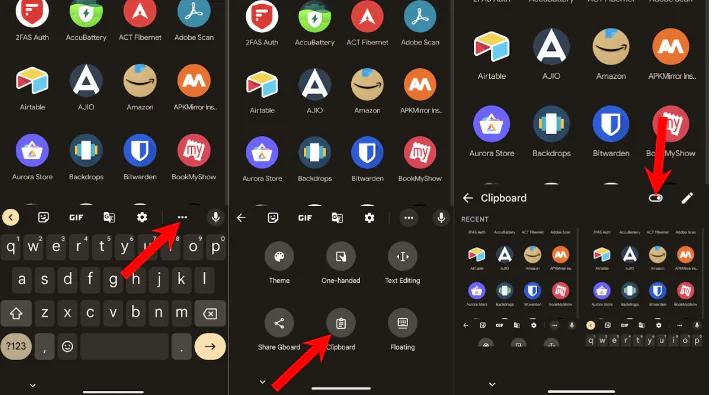Tap the microphone icon in Gboard options toolbar
The image size is (712, 395).
coord(441,218)
